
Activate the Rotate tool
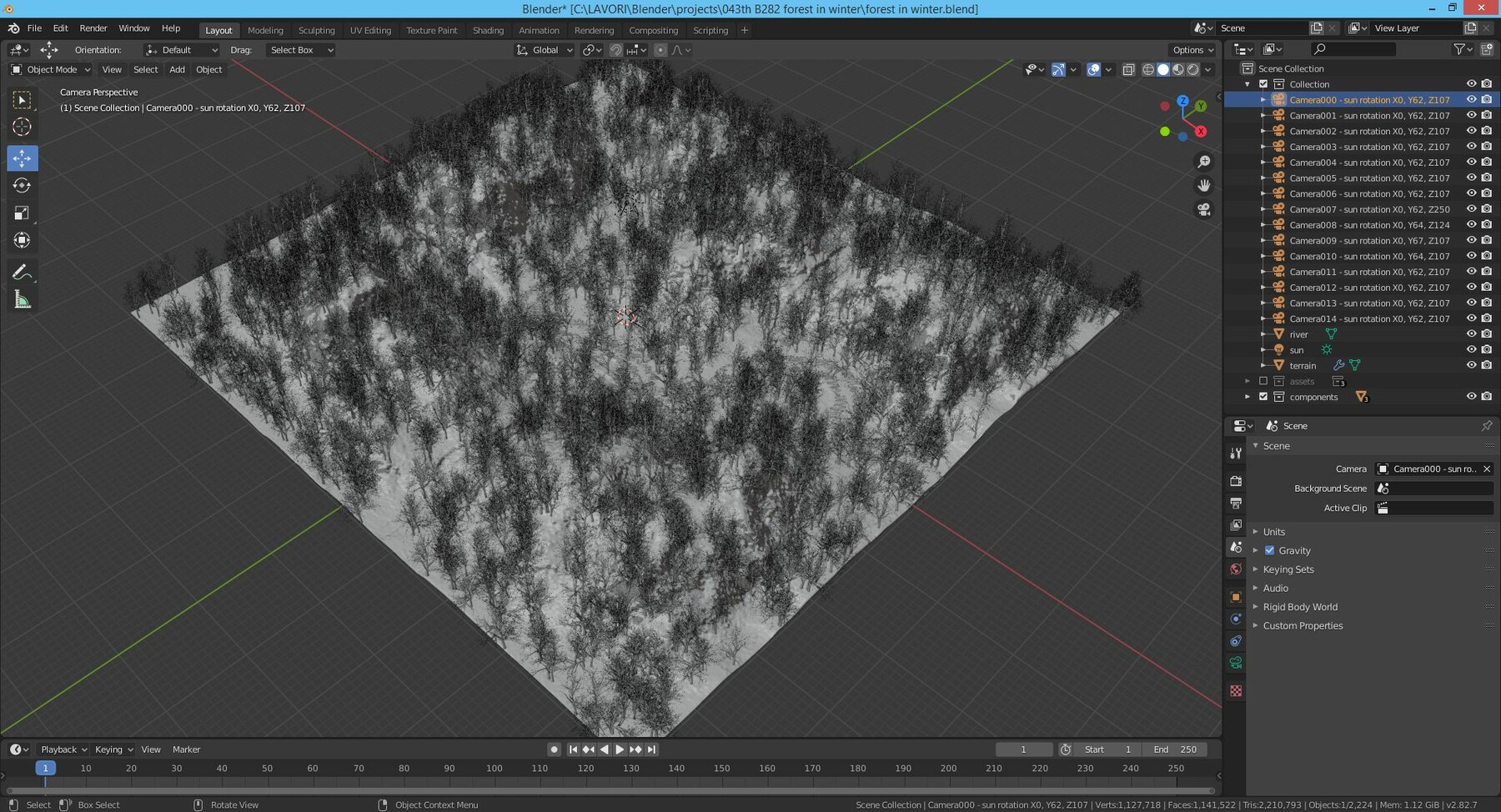[22, 185]
